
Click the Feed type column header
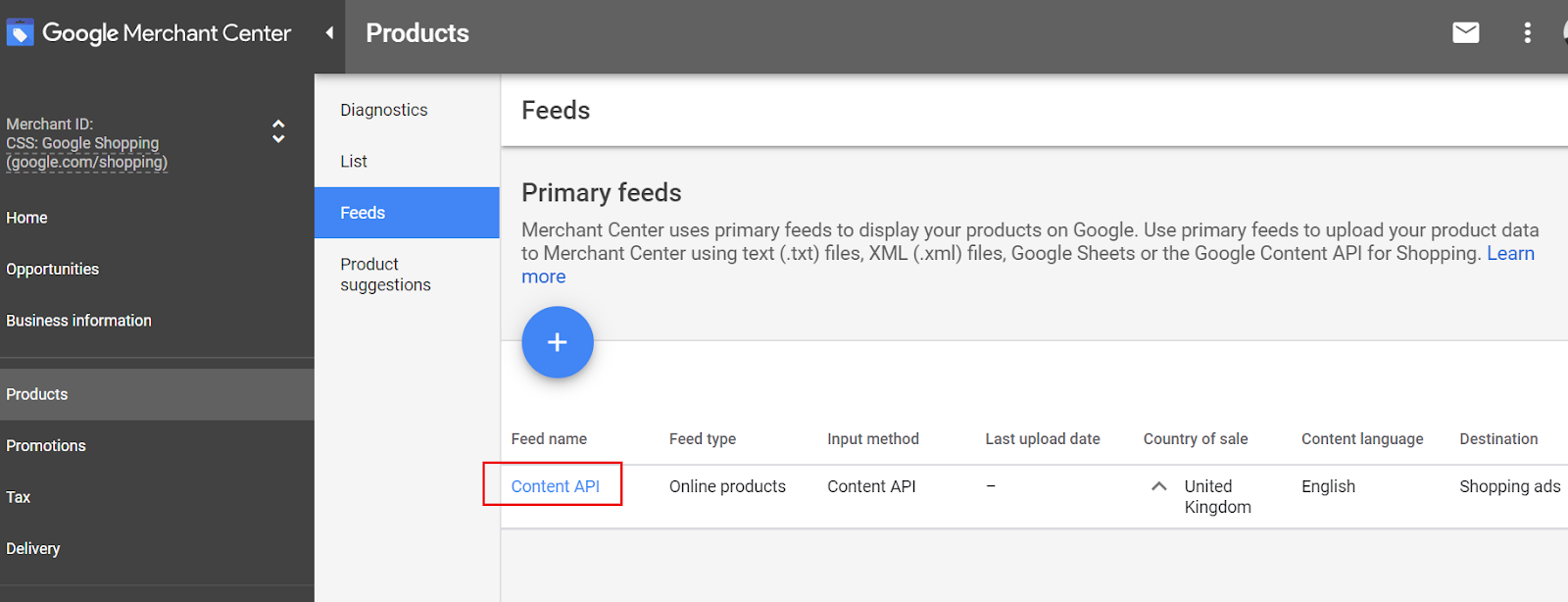click(703, 439)
